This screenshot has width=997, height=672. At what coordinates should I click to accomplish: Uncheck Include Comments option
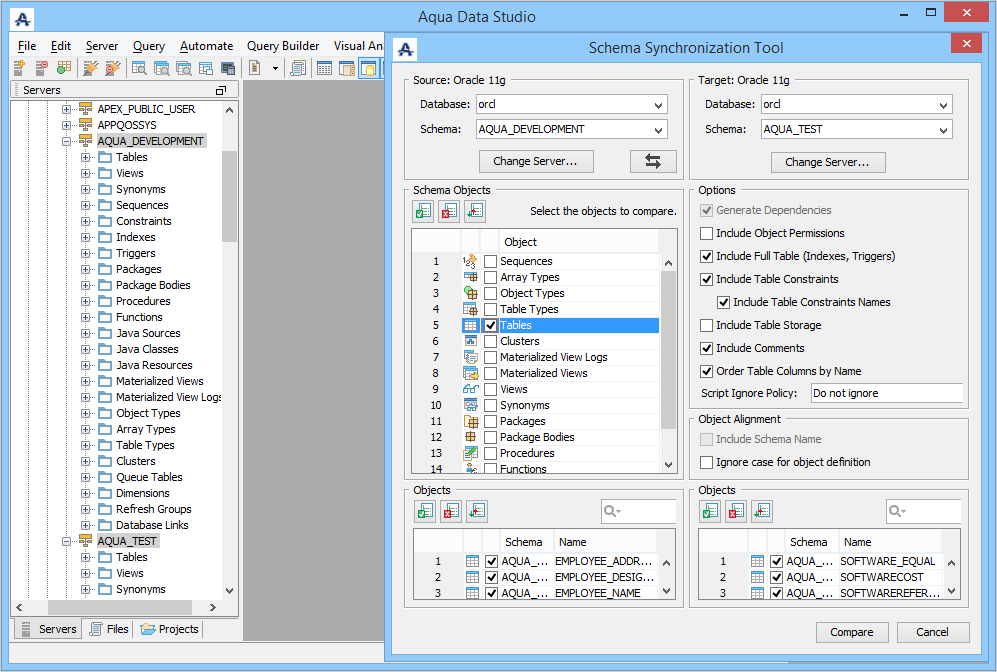(707, 348)
